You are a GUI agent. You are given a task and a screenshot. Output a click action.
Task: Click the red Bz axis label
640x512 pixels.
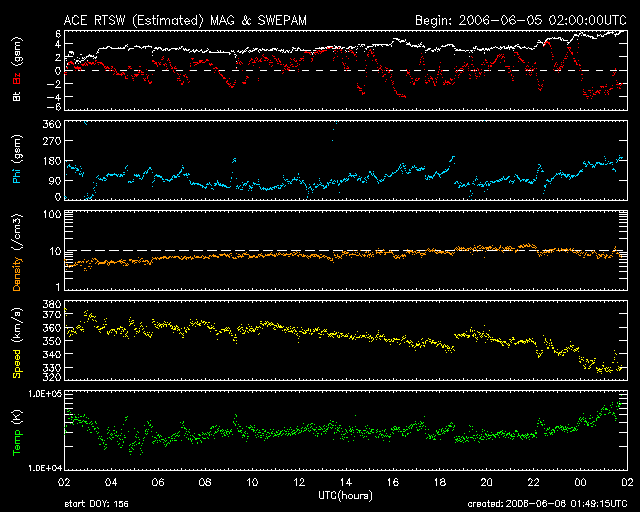16,79
